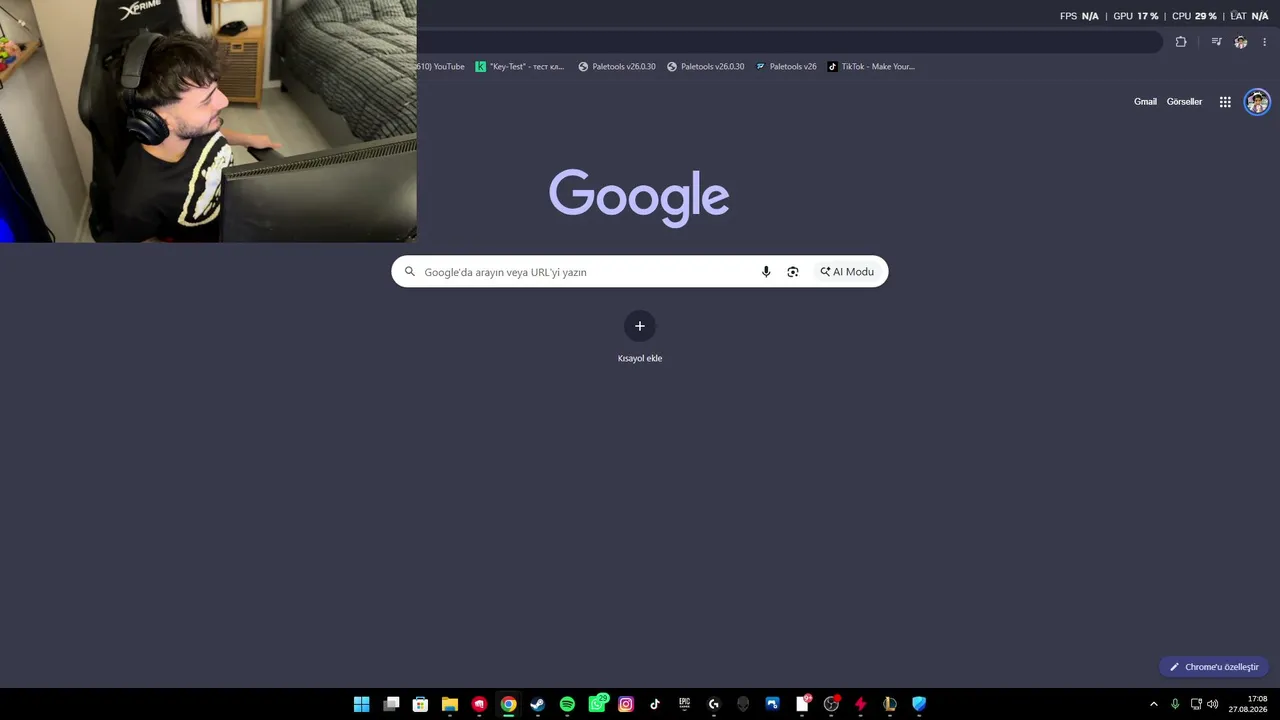Open League of Legends from the taskbar
The width and height of the screenshot is (1280, 720).
pos(890,704)
